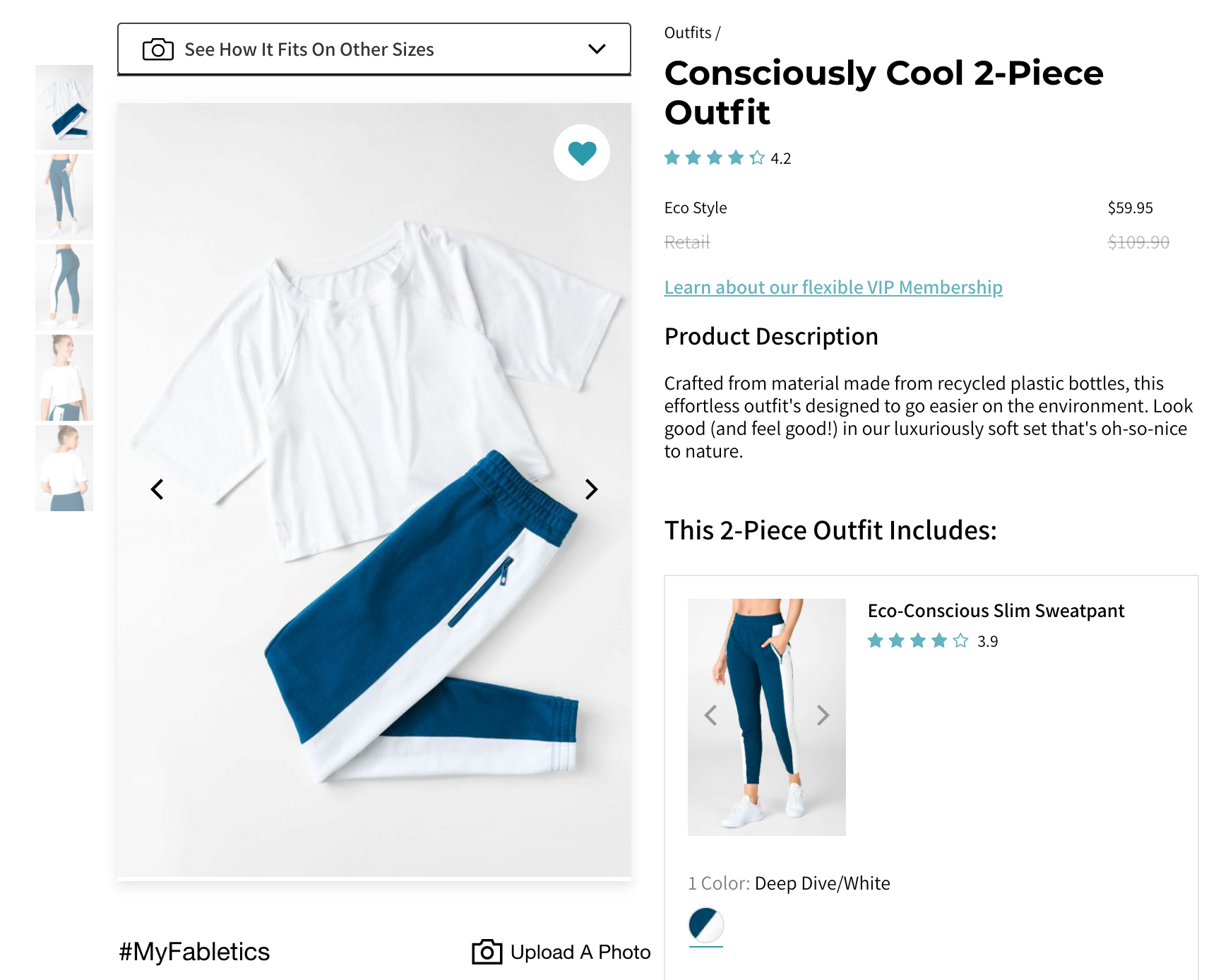Click the #MyFabletics hashtag label

[x=193, y=952]
